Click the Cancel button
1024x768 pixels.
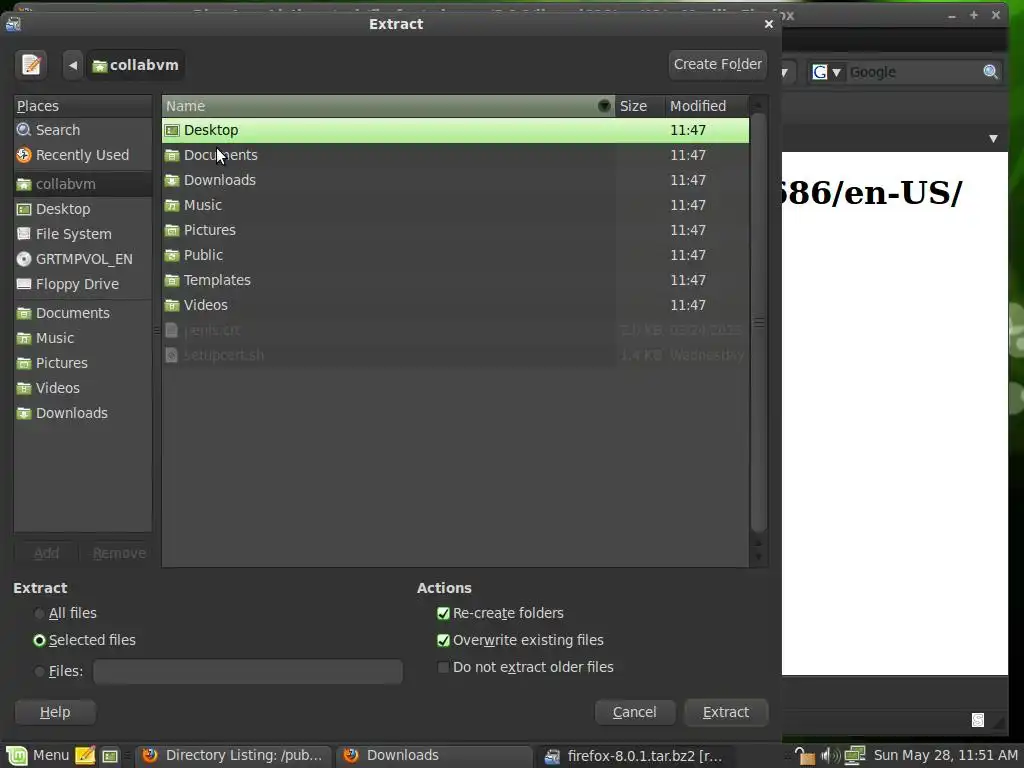(635, 712)
